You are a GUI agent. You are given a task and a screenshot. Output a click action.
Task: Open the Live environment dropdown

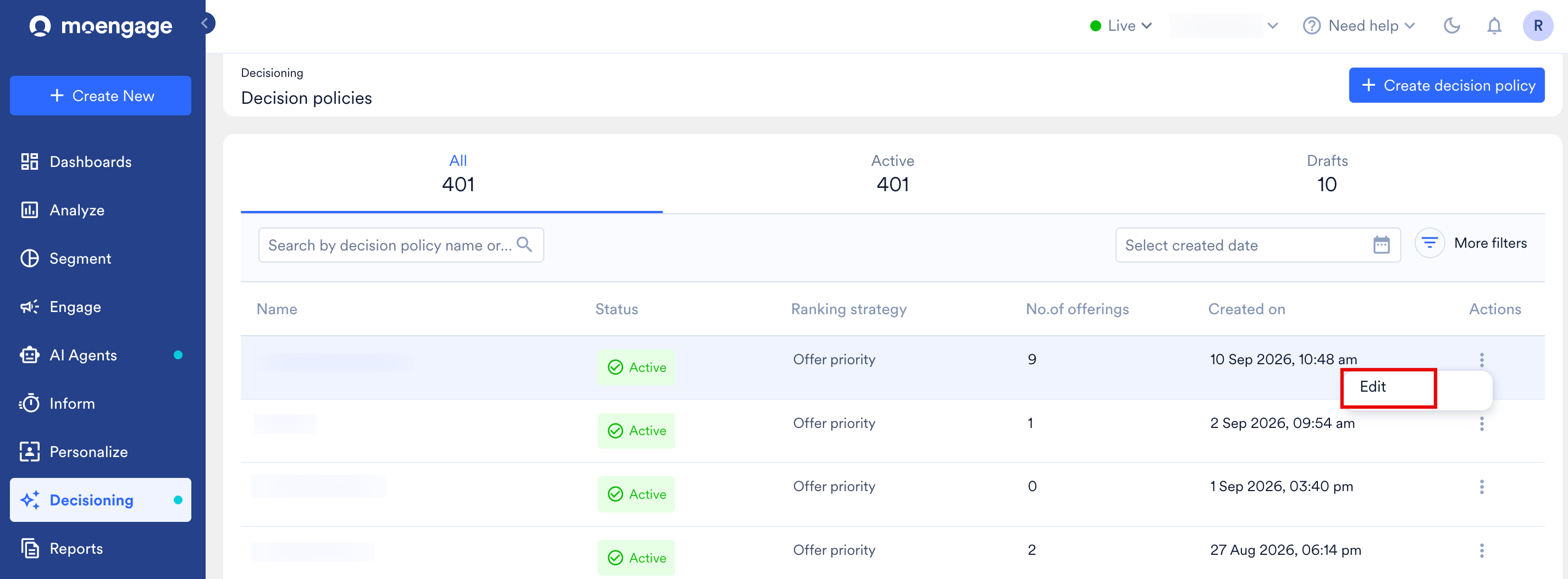1121,25
